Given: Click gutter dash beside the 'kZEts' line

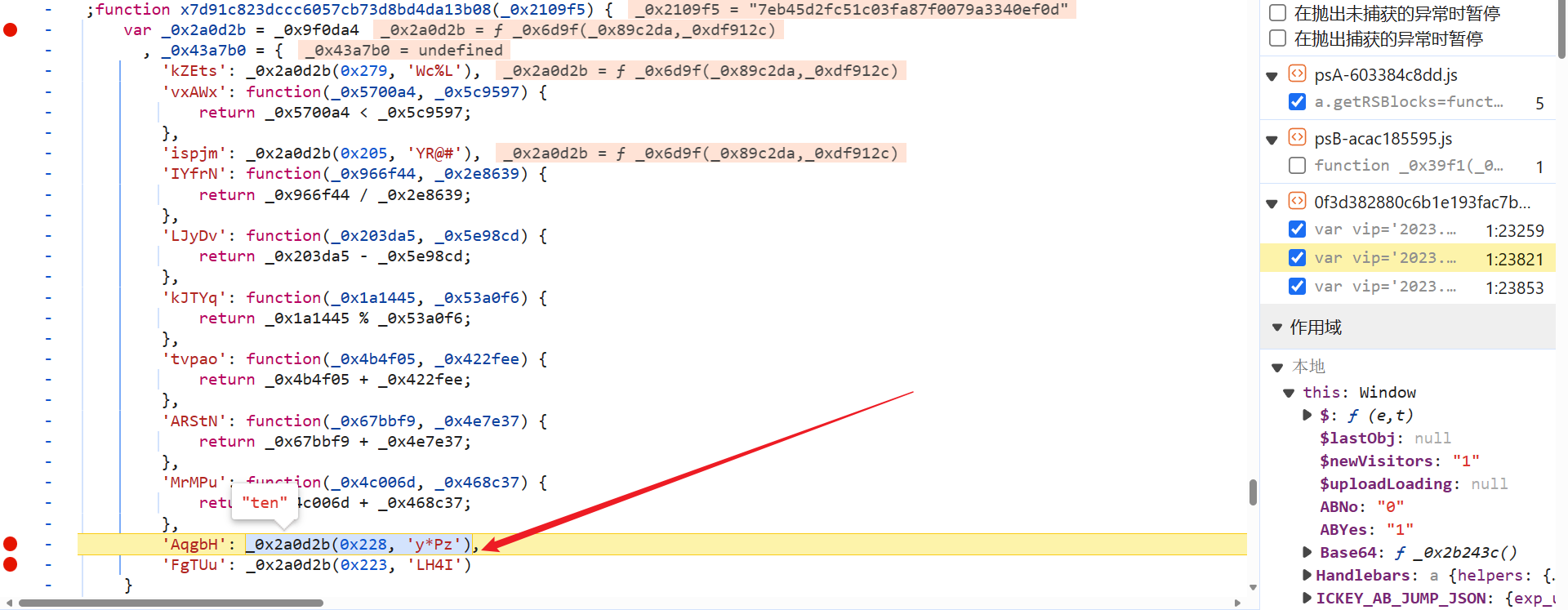Looking at the screenshot, I should pyautogui.click(x=48, y=71).
